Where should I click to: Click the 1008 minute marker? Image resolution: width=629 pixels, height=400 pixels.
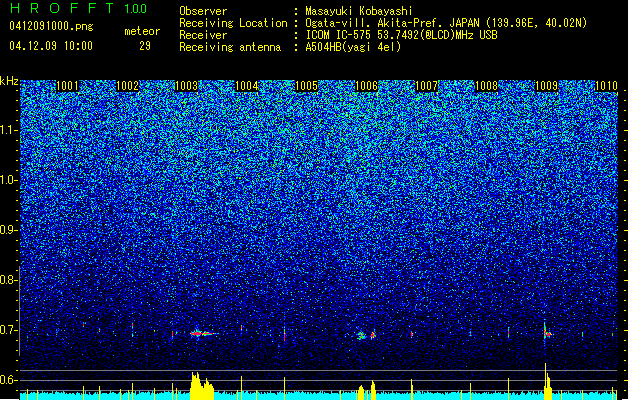[x=486, y=86]
